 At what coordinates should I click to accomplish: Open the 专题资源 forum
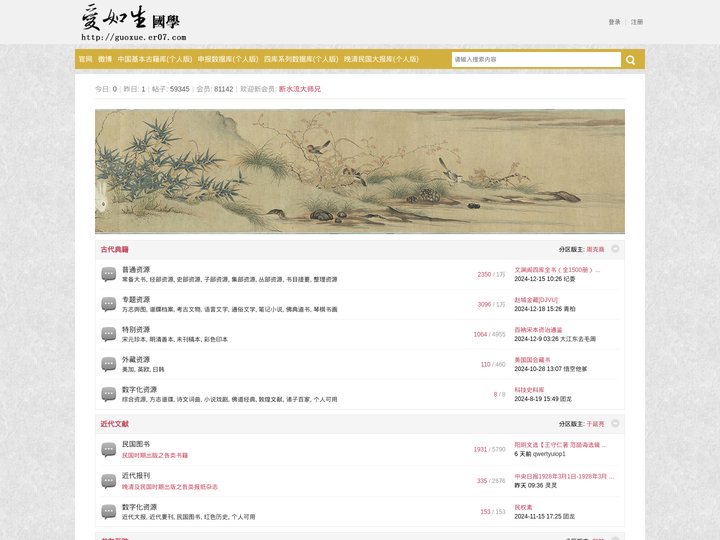coord(136,299)
